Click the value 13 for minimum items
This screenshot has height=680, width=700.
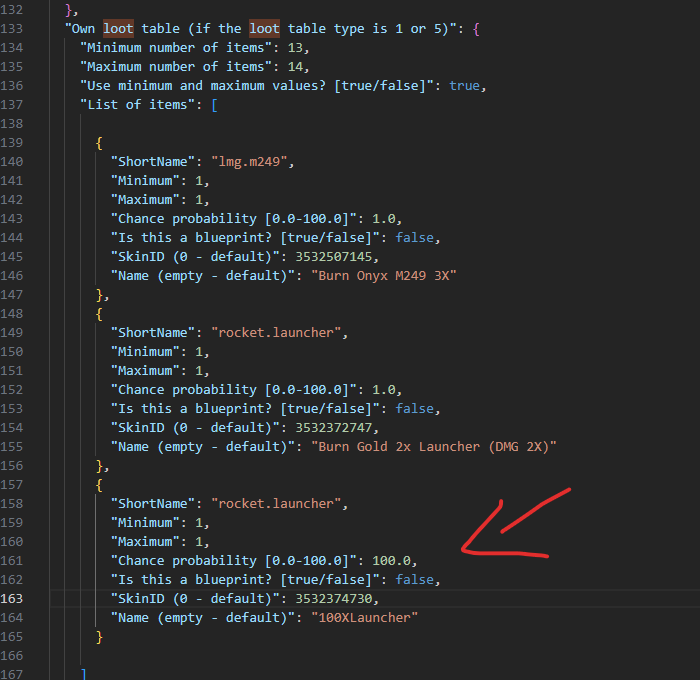(x=295, y=48)
